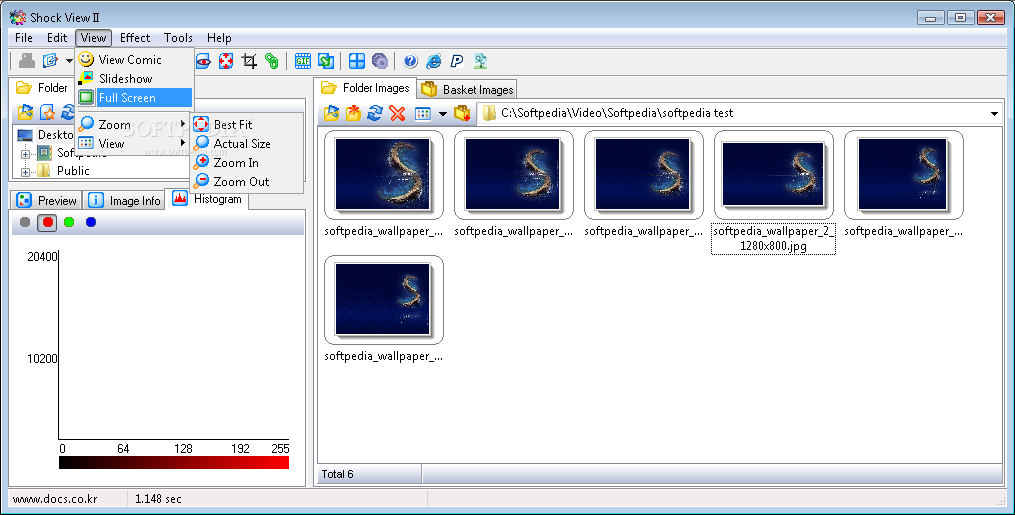Viewport: 1015px width, 515px height.
Task: Click the 1.148 sec status text
Action: (159, 499)
